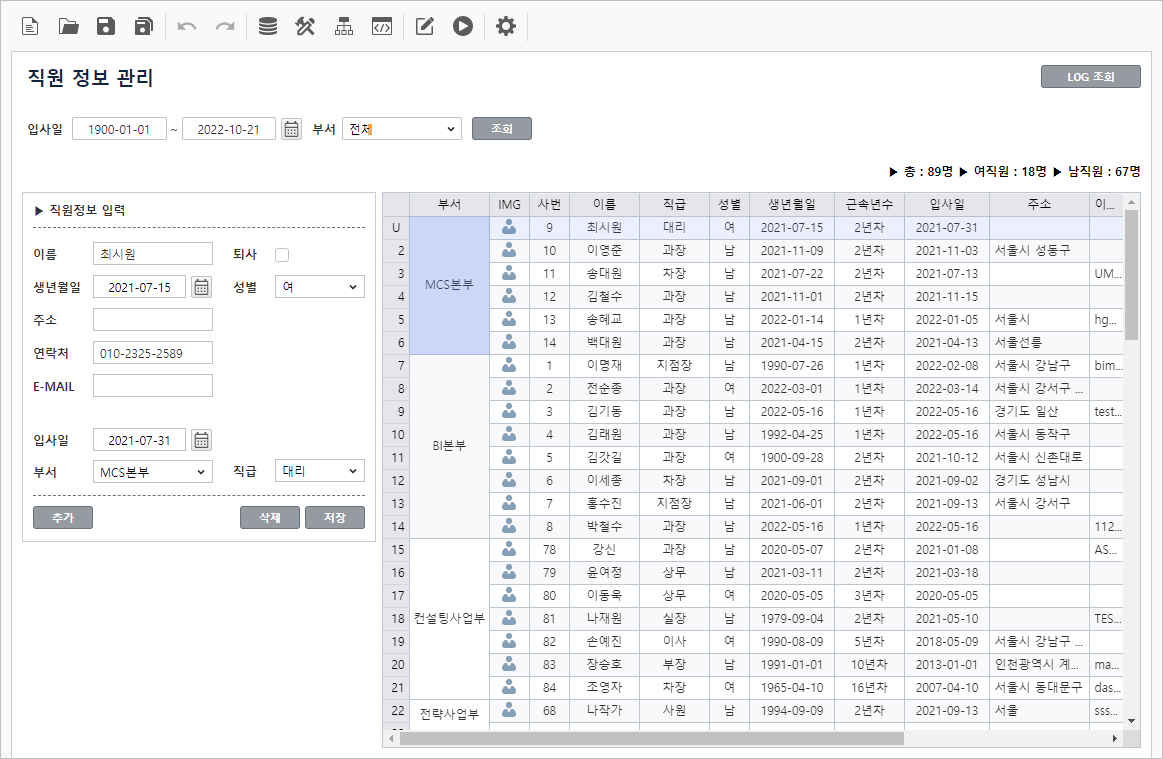
Task: Run with the play button icon
Action: coord(462,27)
